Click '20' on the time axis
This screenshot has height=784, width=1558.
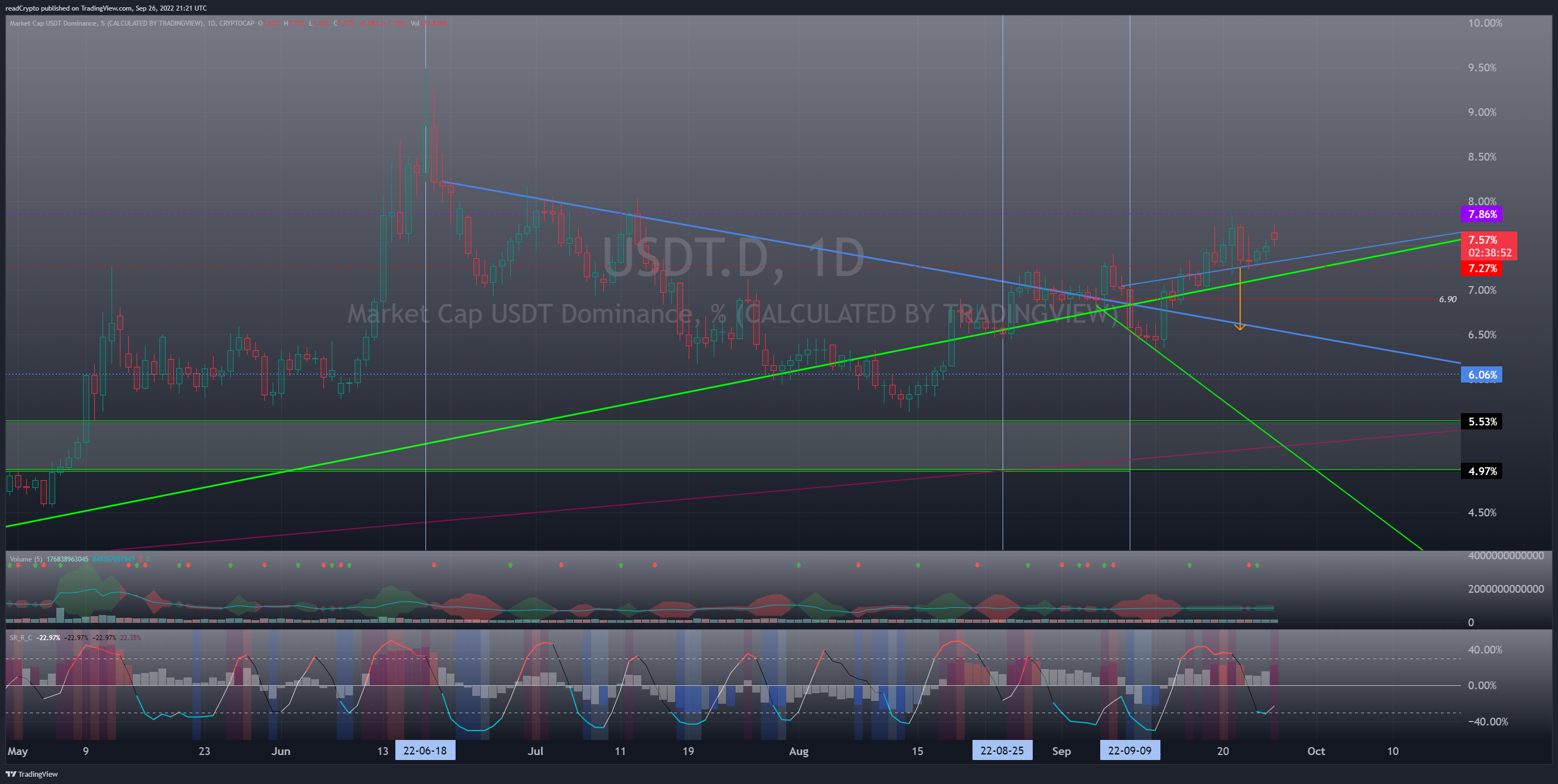pyautogui.click(x=1223, y=751)
